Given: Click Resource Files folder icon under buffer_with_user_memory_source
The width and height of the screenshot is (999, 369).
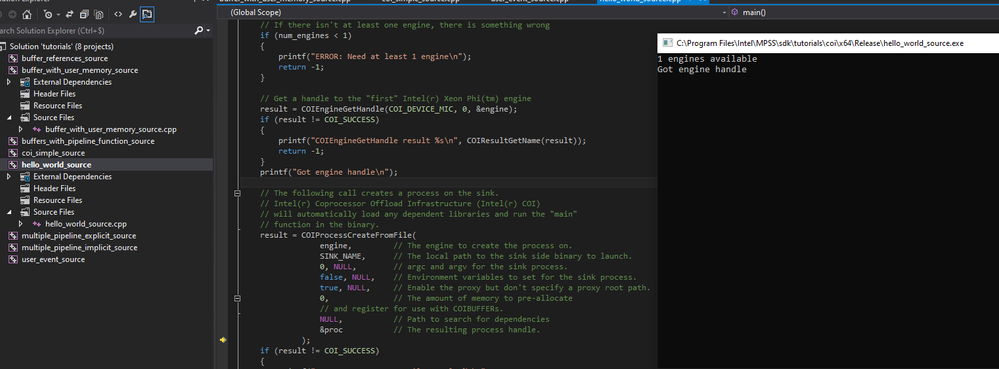Looking at the screenshot, I should coord(25,106).
